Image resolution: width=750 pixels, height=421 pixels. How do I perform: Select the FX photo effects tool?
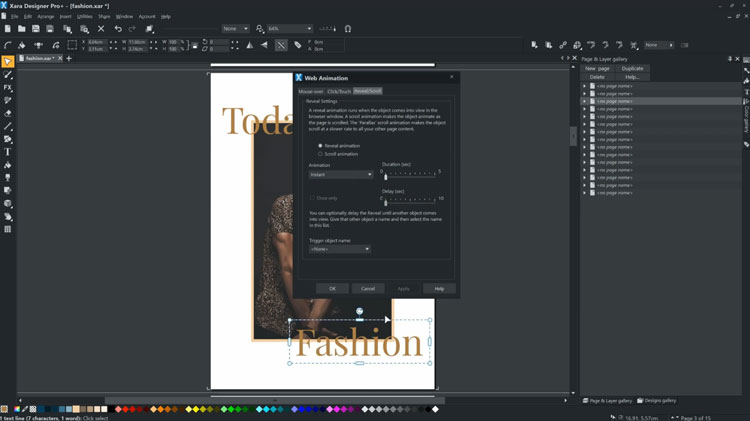[x=8, y=88]
